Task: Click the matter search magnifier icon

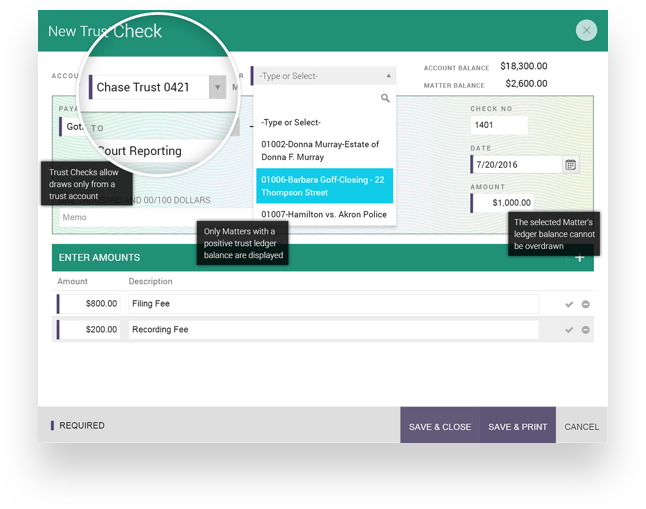Action: [385, 98]
